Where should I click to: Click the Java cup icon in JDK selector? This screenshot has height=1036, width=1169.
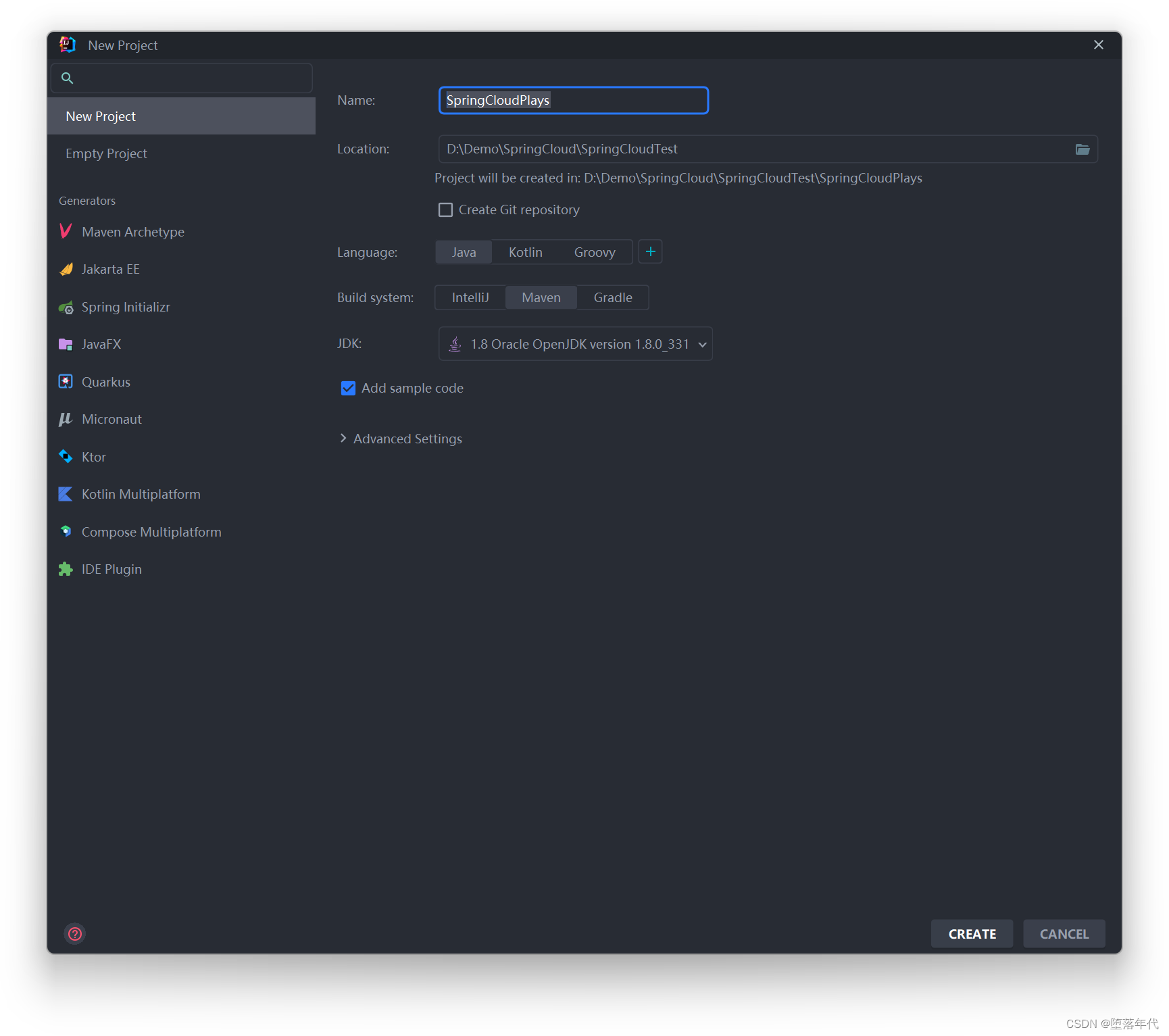455,344
